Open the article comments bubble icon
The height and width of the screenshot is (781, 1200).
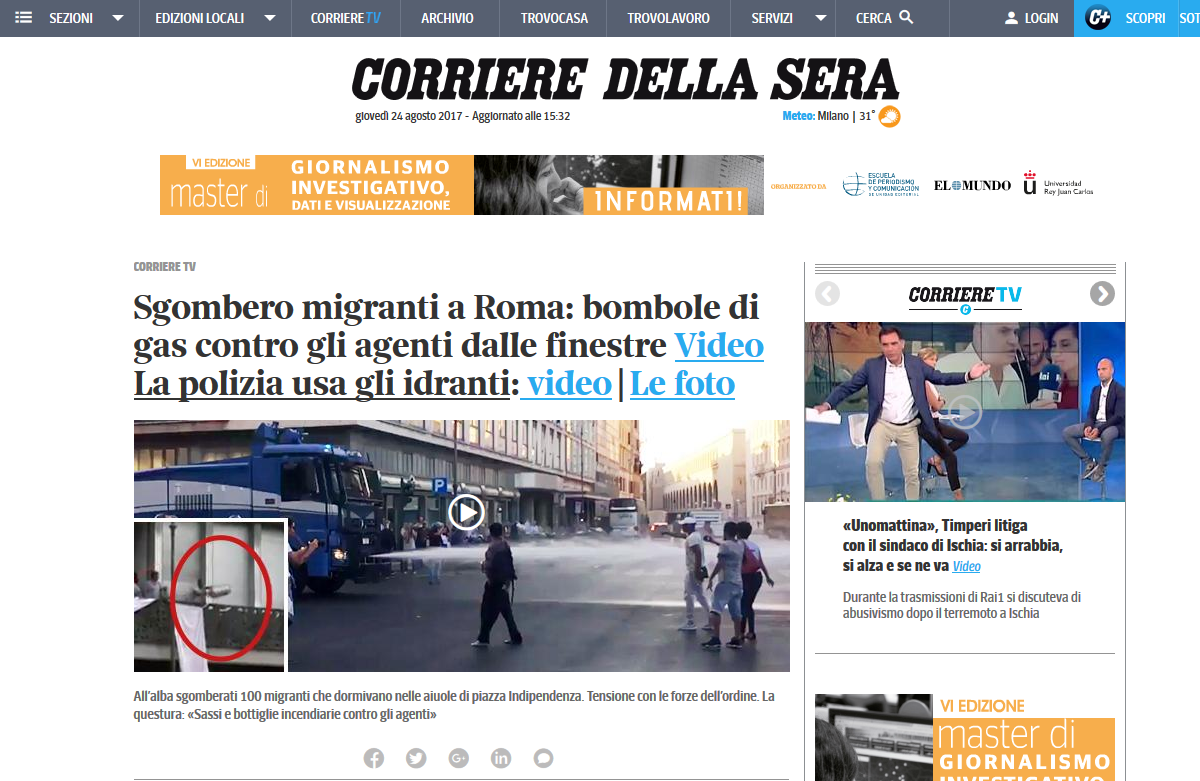coord(544,758)
